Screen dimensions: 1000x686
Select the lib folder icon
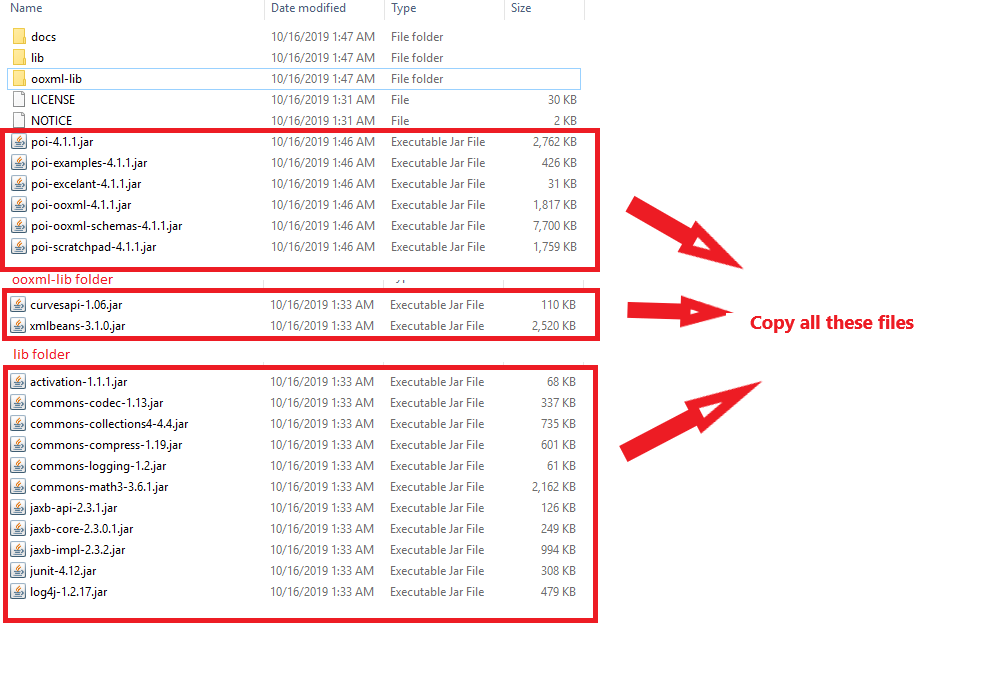click(x=19, y=58)
